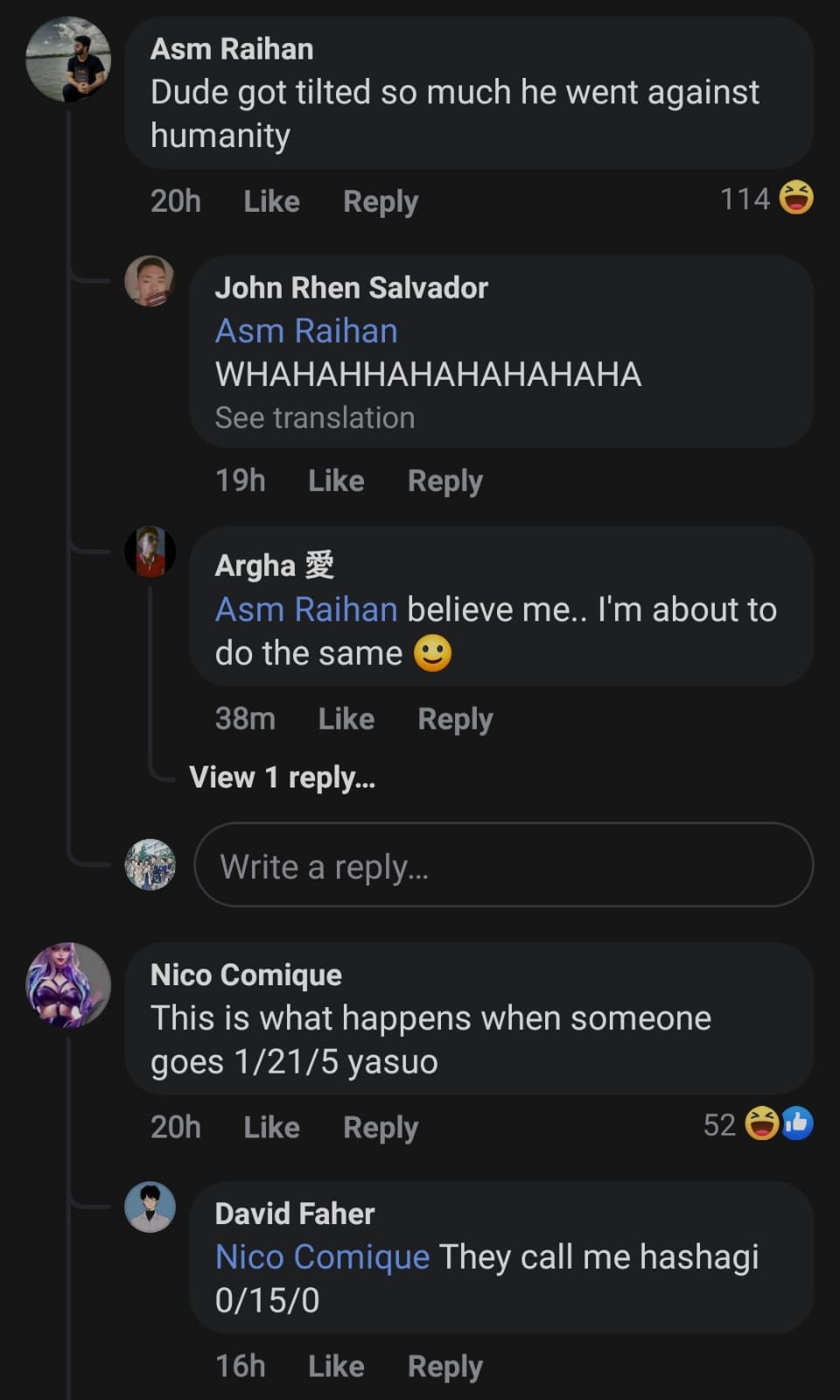Open David Faher's avatar
Image resolution: width=840 pixels, height=1400 pixels.
[x=150, y=1207]
